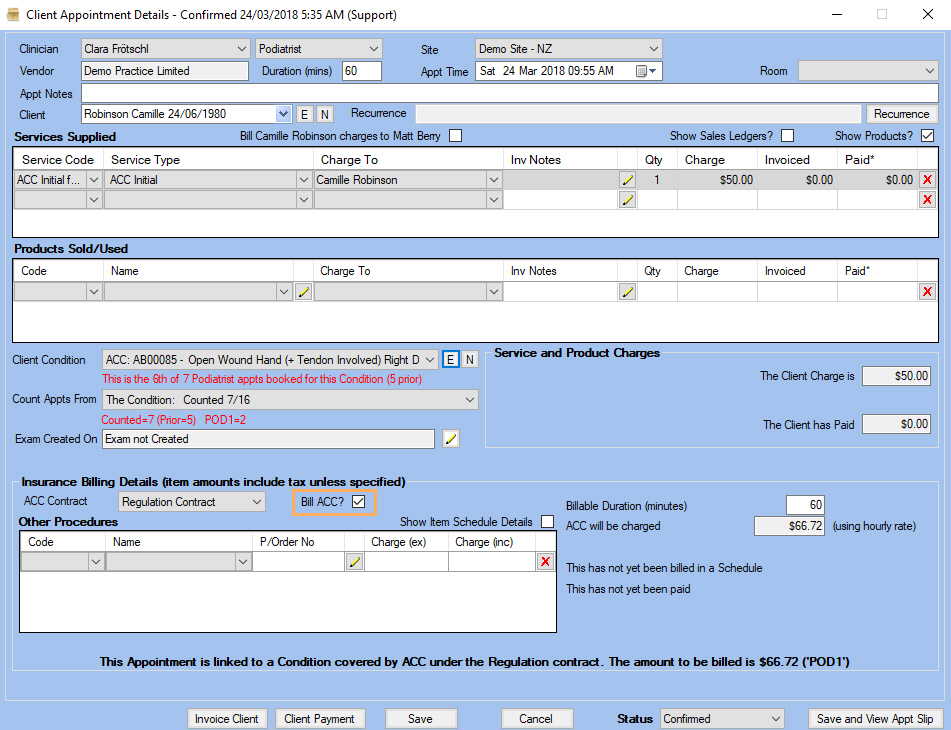This screenshot has width=951, height=730.
Task: Click the Invoice Client button
Action: coord(227,718)
